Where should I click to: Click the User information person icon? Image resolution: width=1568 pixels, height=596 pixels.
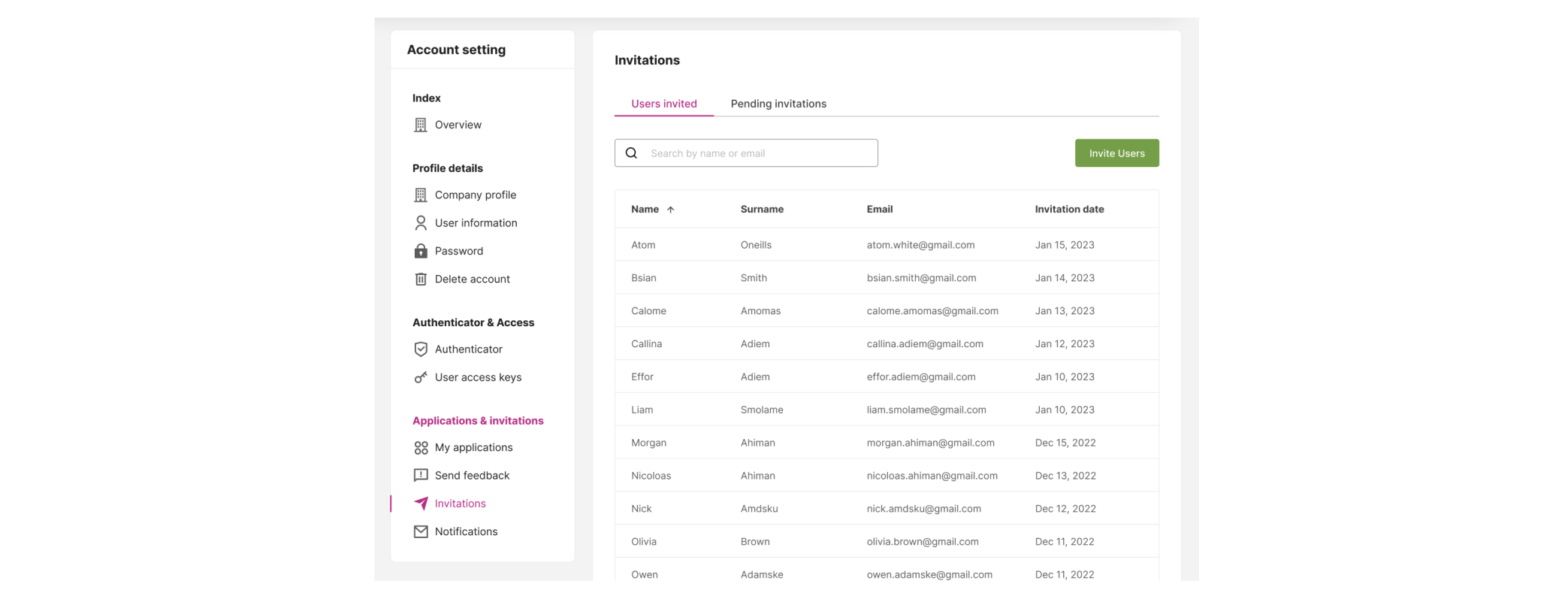point(420,223)
